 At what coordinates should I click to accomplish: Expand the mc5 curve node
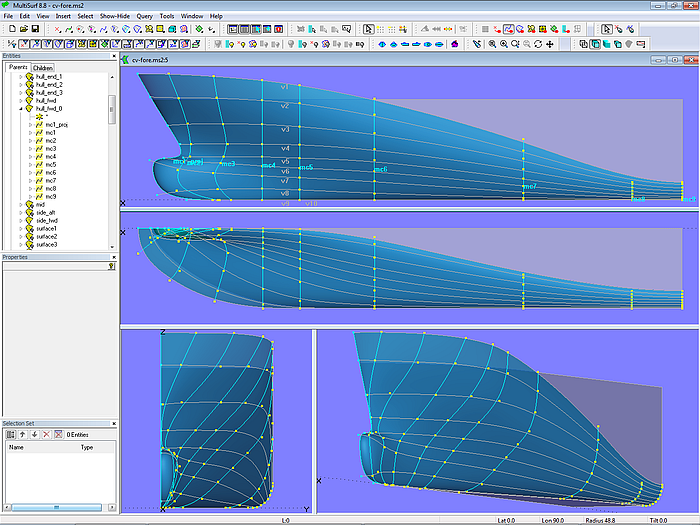[x=31, y=165]
